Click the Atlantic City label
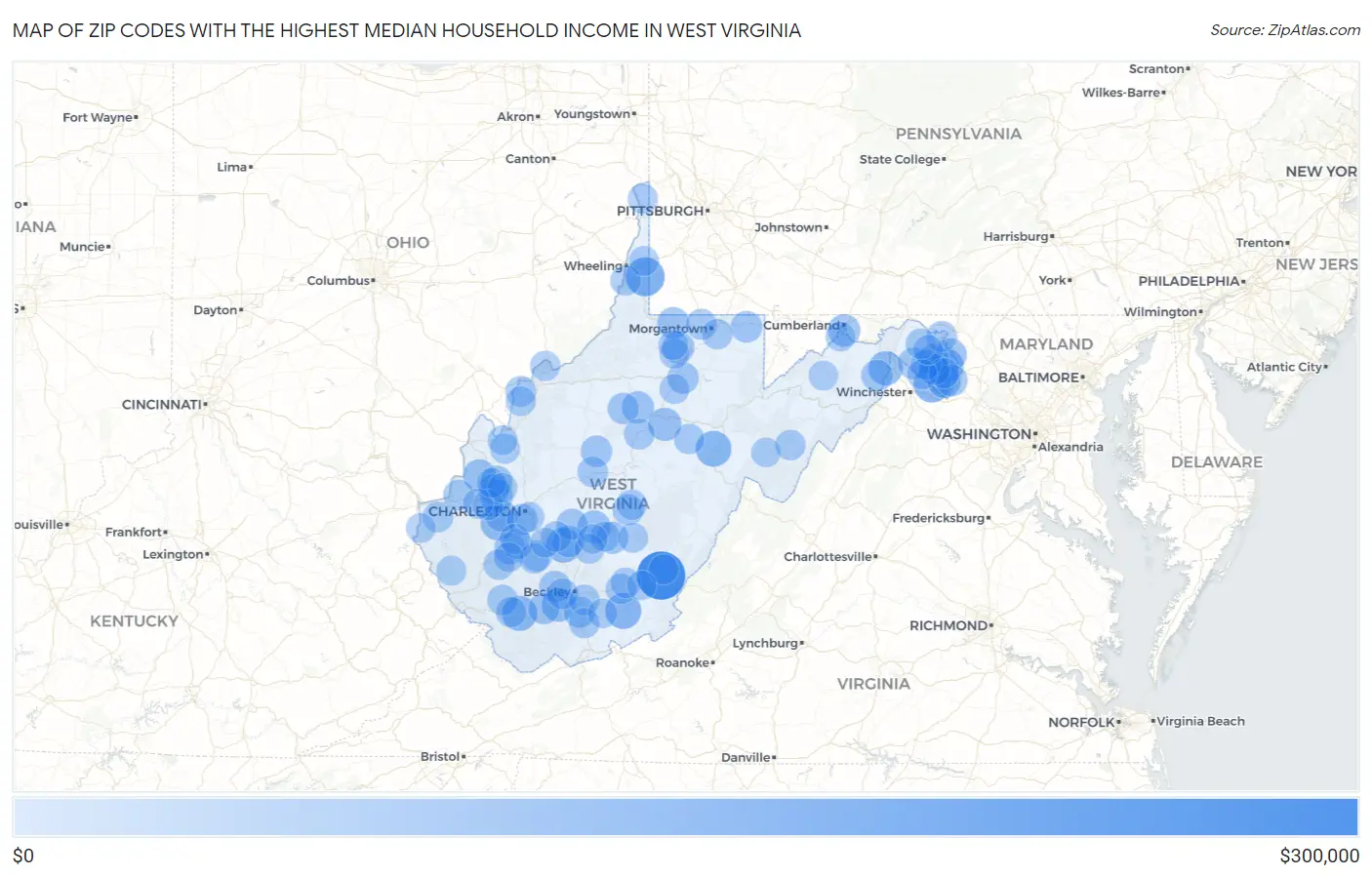The height and width of the screenshot is (877, 1372). coord(1284,368)
